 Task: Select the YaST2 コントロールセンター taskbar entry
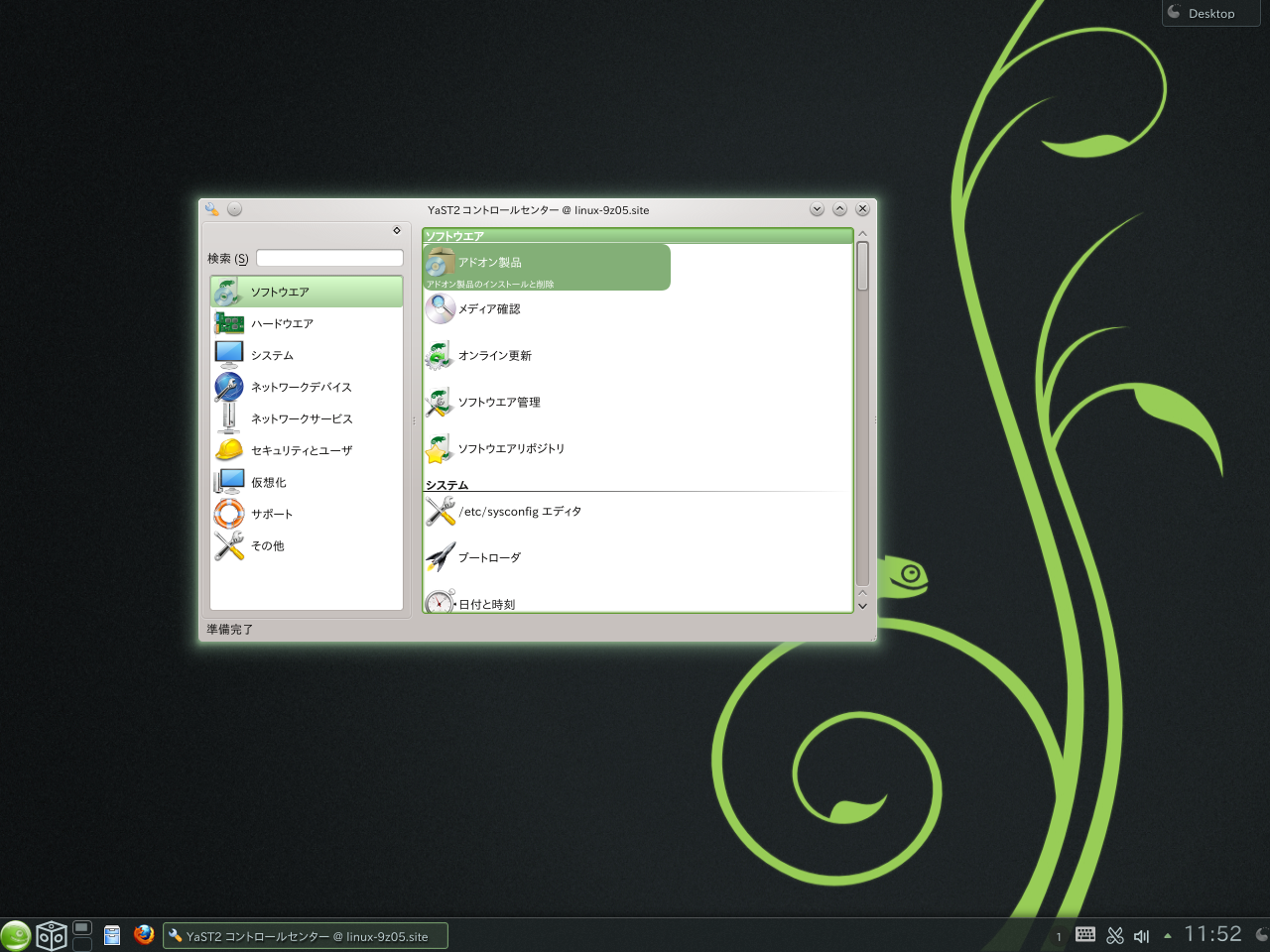click(x=306, y=936)
